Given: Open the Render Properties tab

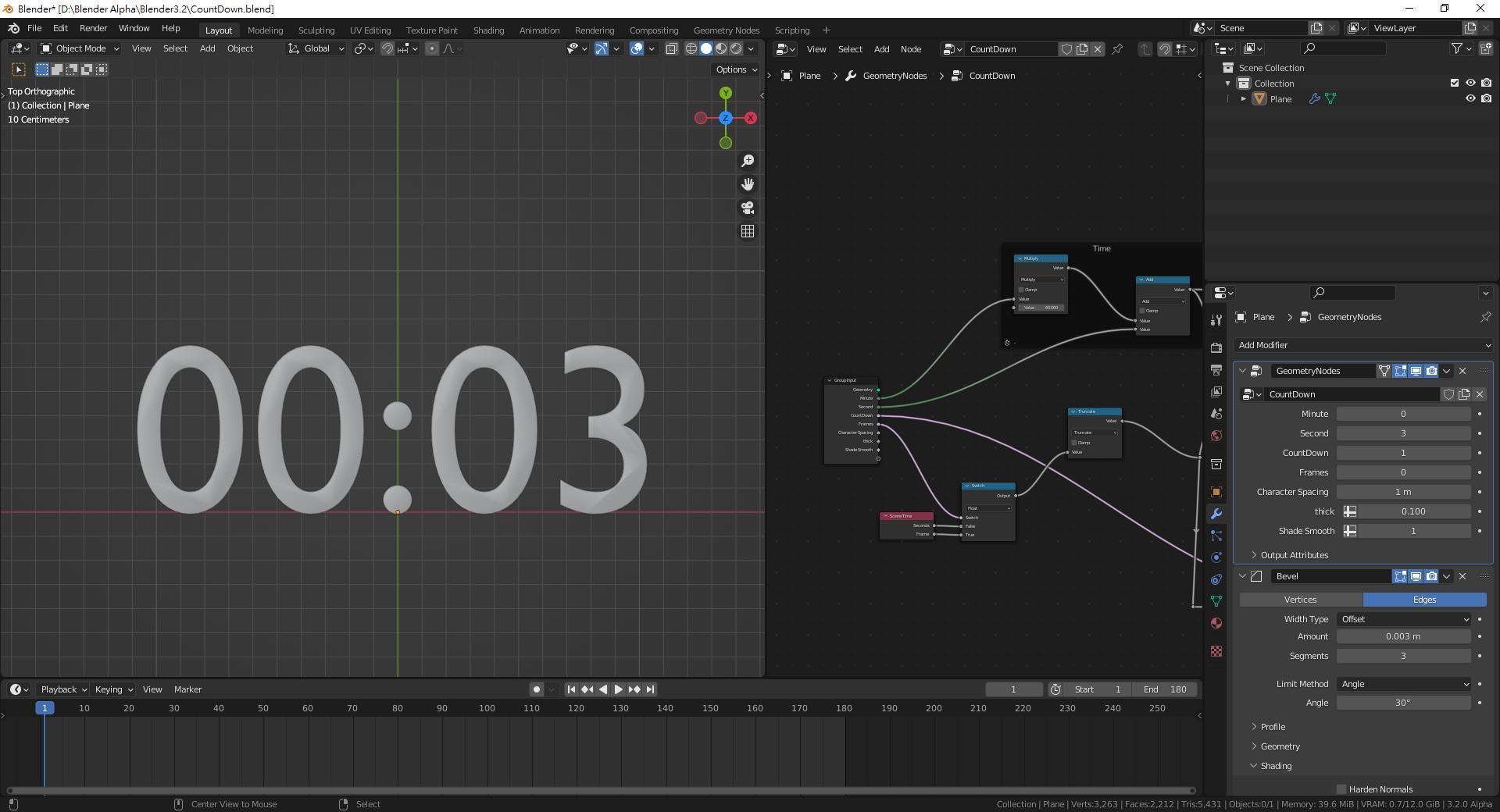Looking at the screenshot, I should click(1216, 346).
